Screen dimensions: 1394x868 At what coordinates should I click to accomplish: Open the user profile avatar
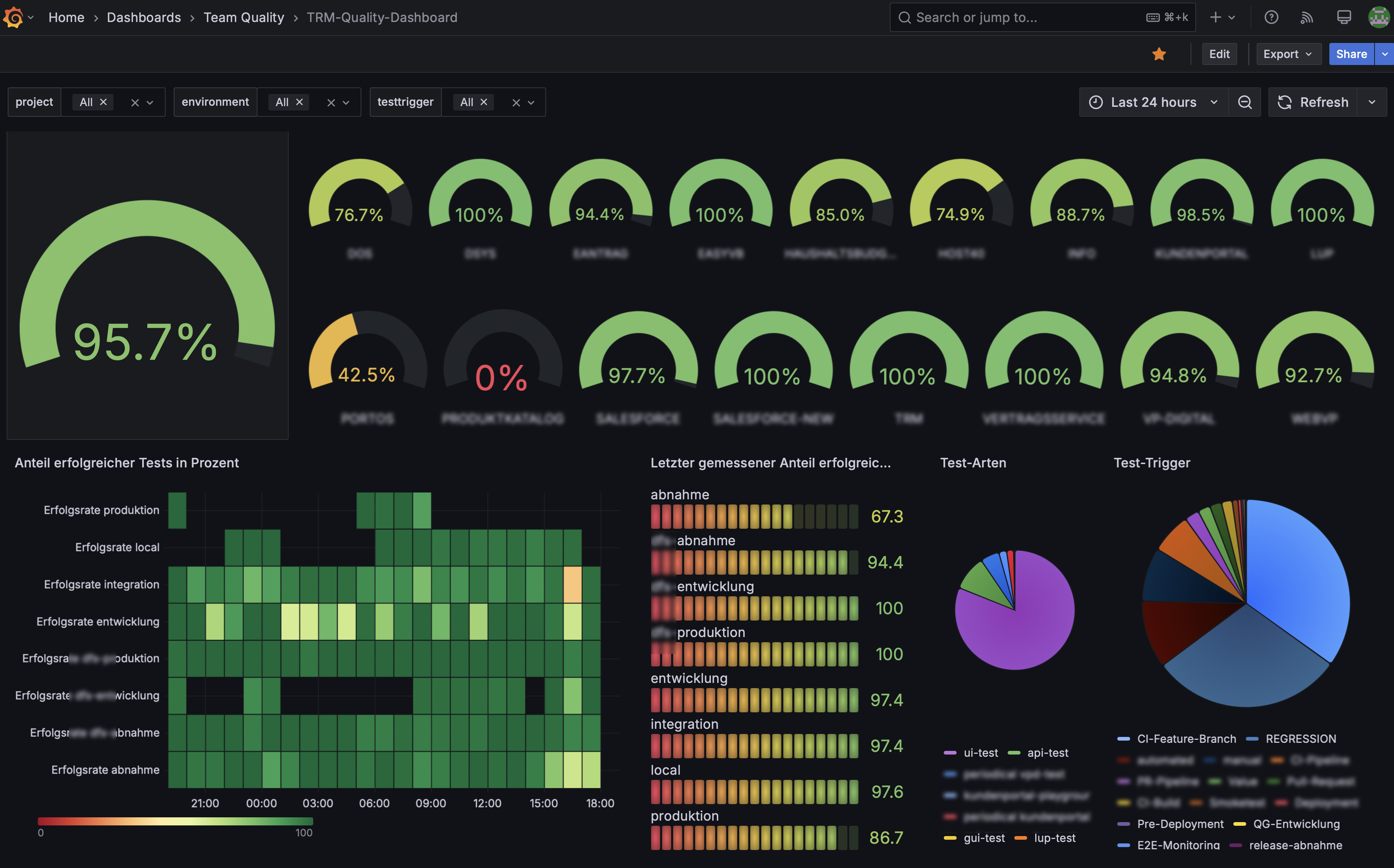point(1379,17)
